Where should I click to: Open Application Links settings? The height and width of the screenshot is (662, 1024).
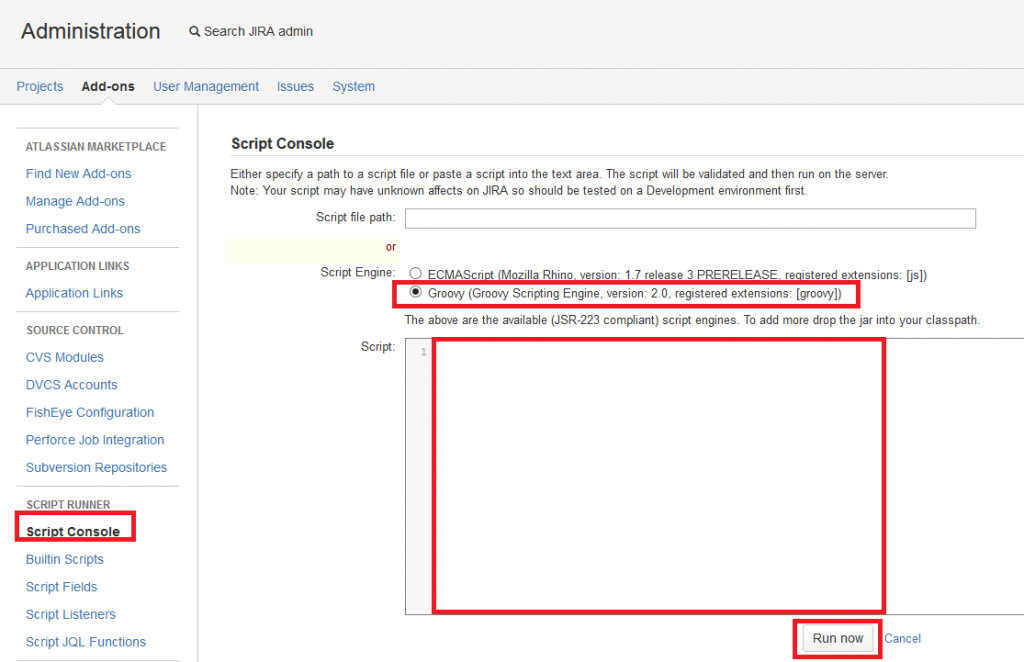pyautogui.click(x=74, y=293)
